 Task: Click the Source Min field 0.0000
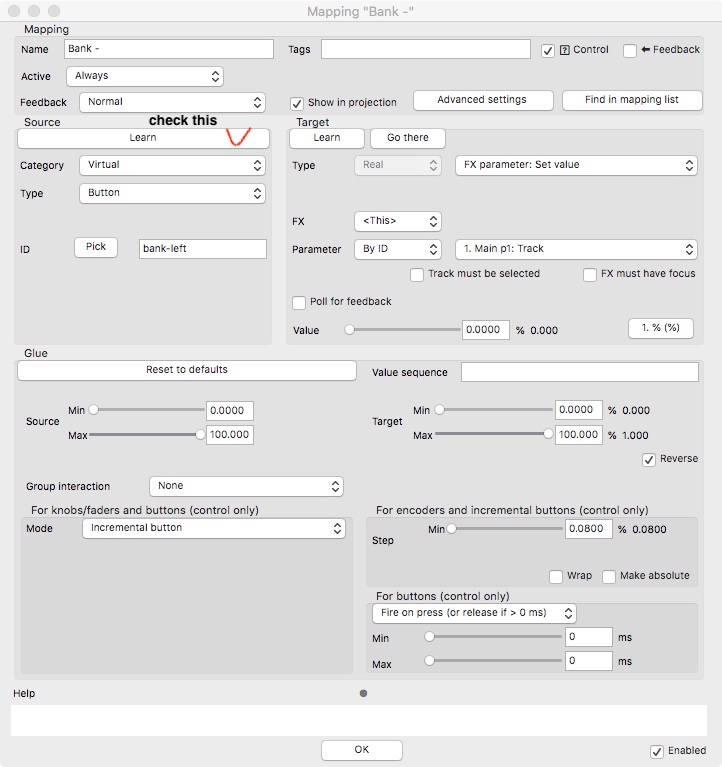pyautogui.click(x=230, y=411)
